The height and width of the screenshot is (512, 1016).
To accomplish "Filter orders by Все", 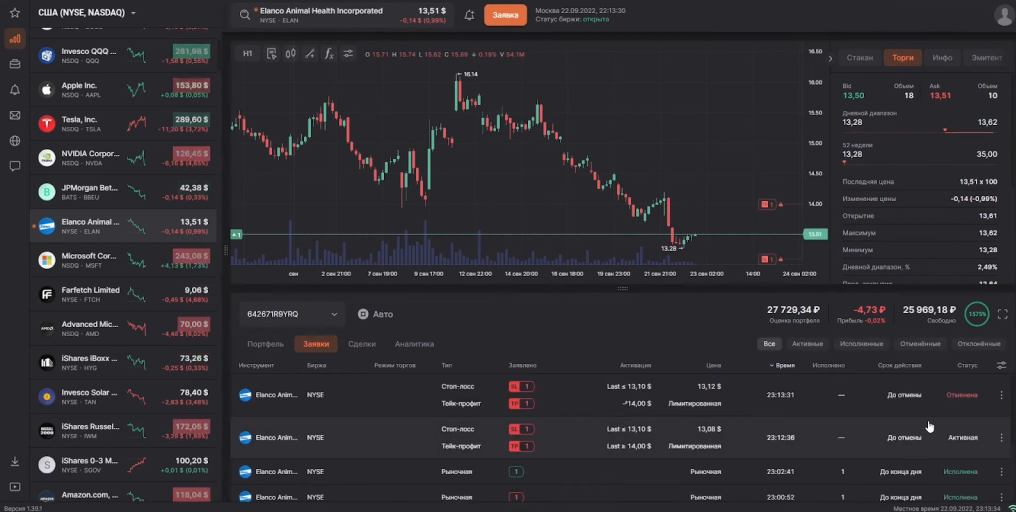I will 769,344.
